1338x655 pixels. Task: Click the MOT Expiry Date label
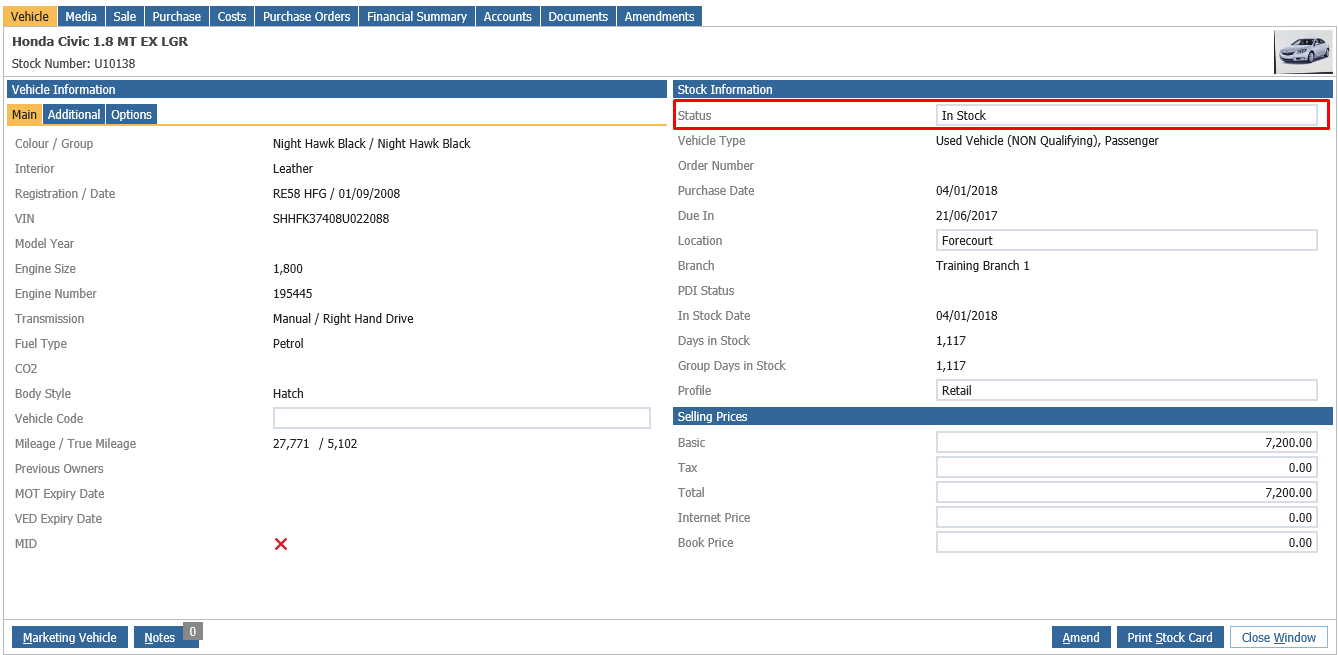[60, 494]
